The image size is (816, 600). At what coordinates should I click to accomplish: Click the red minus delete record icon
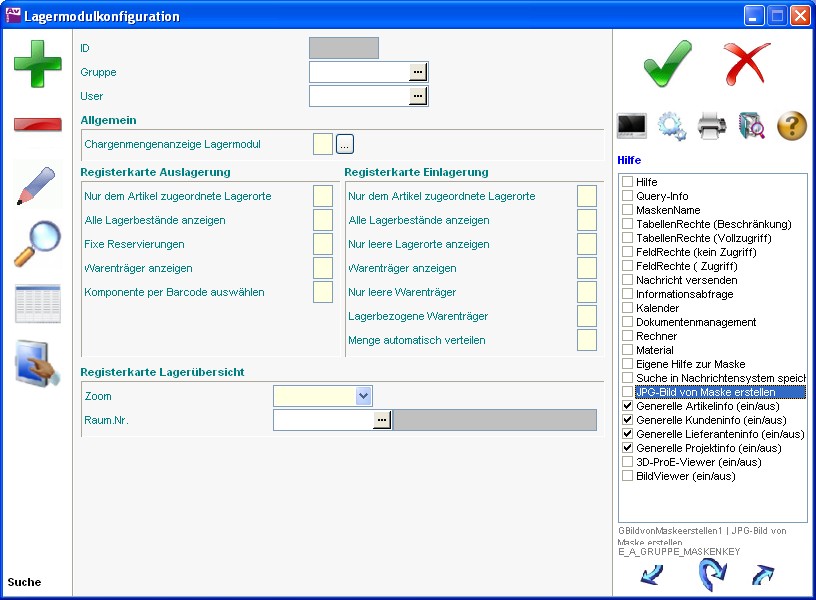tap(37, 125)
